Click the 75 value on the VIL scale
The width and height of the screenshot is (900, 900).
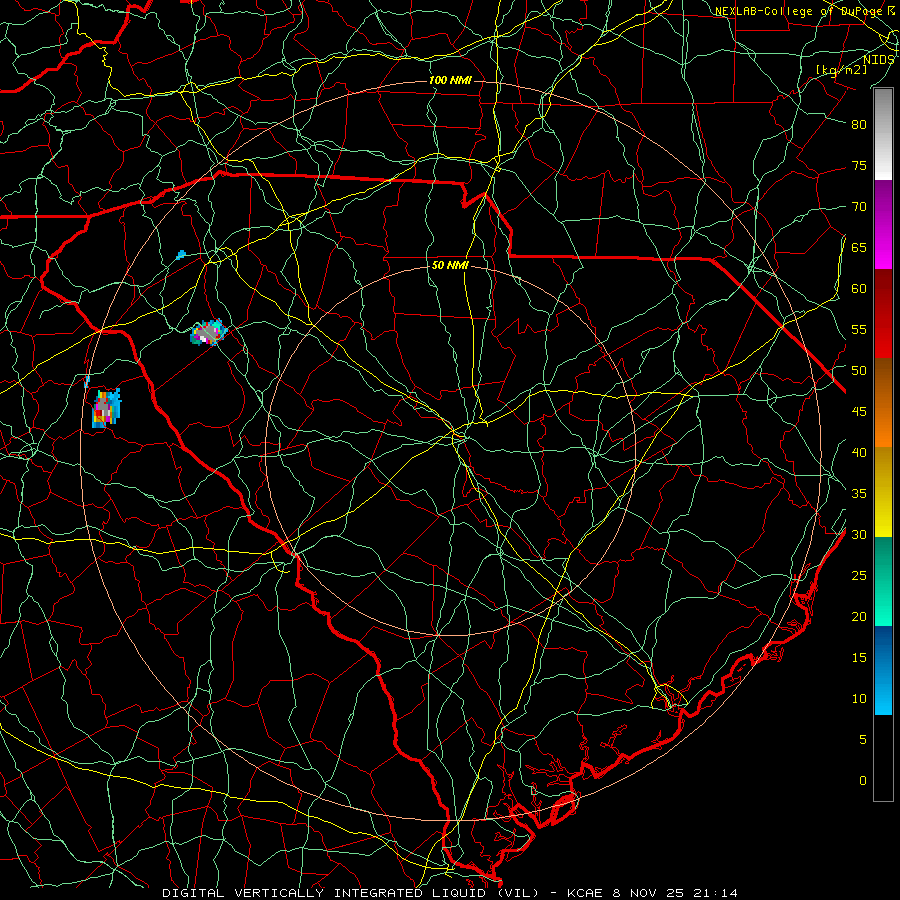click(859, 165)
